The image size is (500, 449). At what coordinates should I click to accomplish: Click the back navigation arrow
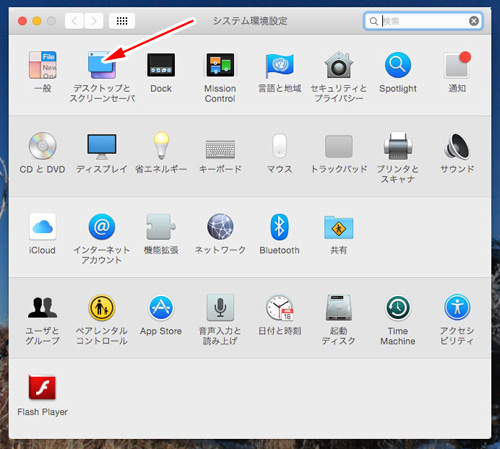74,21
